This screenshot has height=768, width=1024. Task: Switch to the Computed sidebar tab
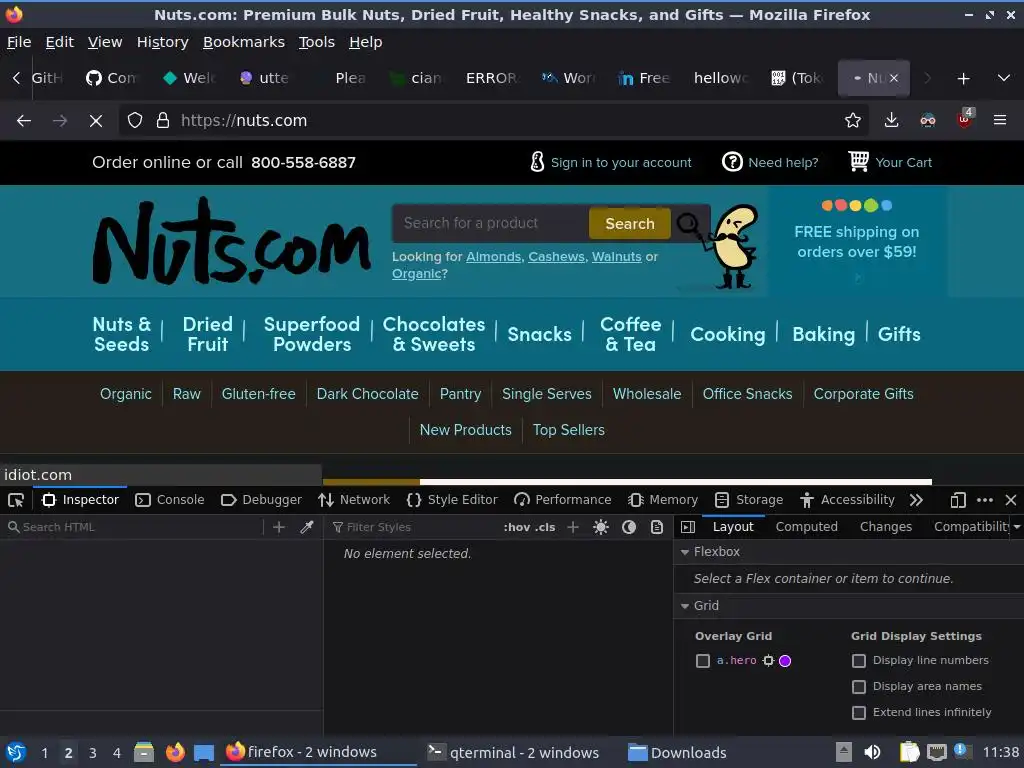tap(807, 527)
